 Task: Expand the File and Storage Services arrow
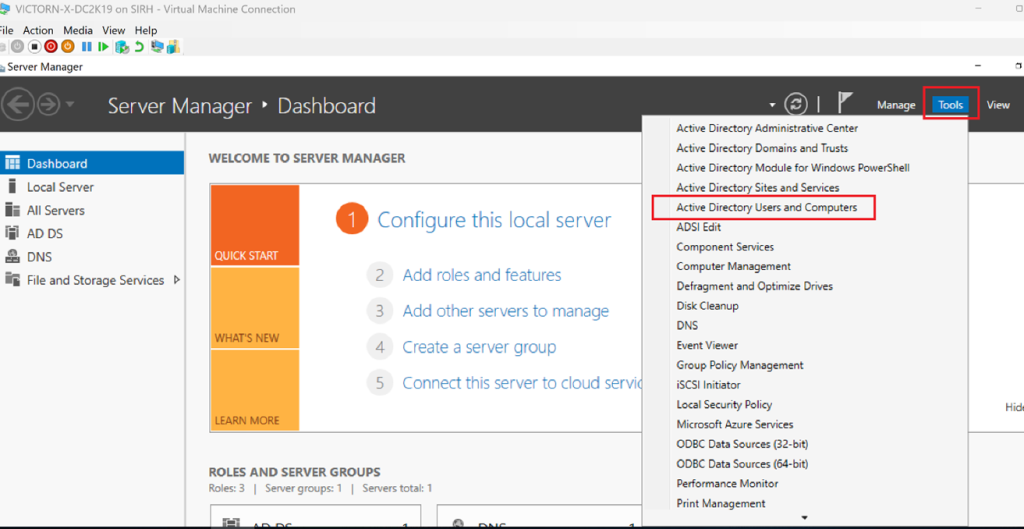pyautogui.click(x=177, y=280)
